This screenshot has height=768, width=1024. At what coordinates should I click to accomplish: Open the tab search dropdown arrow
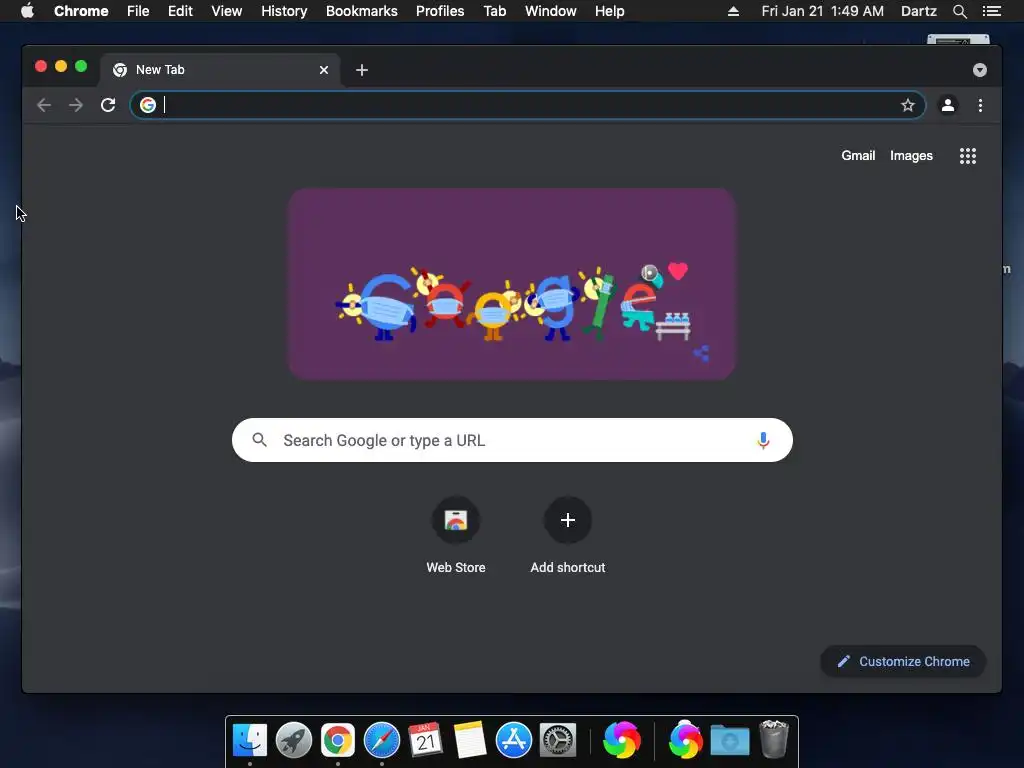(980, 70)
